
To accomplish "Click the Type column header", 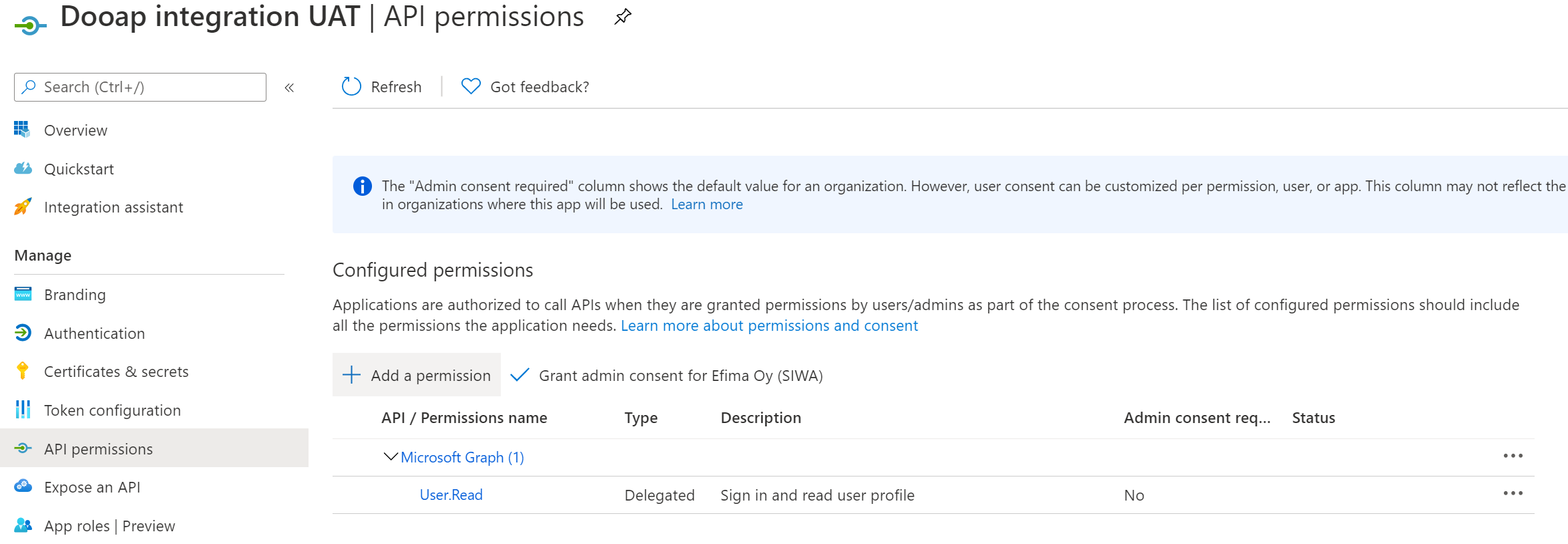I will [641, 418].
